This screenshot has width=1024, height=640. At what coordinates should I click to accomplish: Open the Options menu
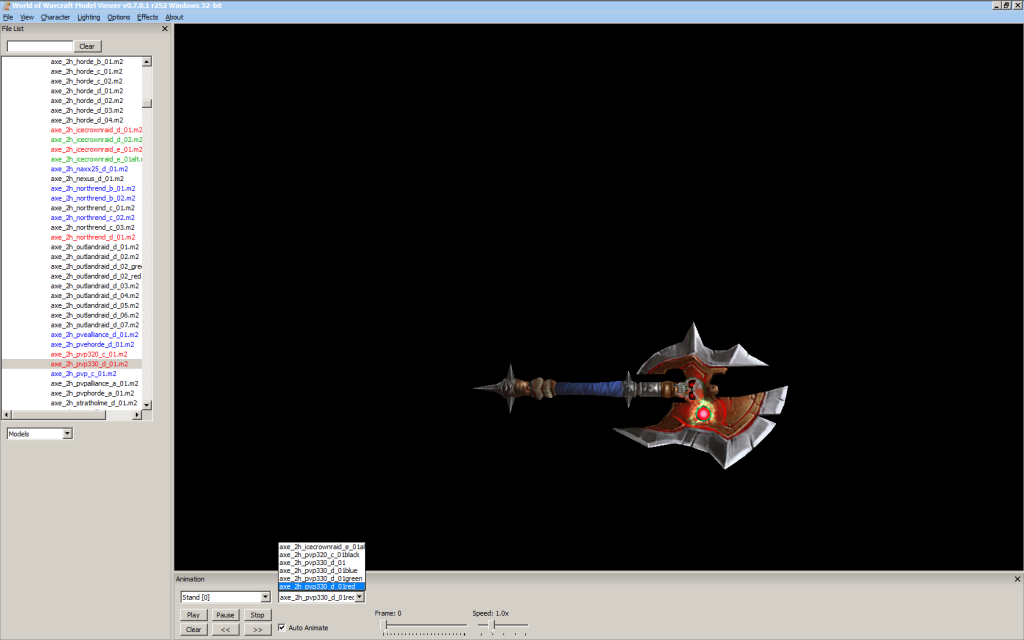119,18
